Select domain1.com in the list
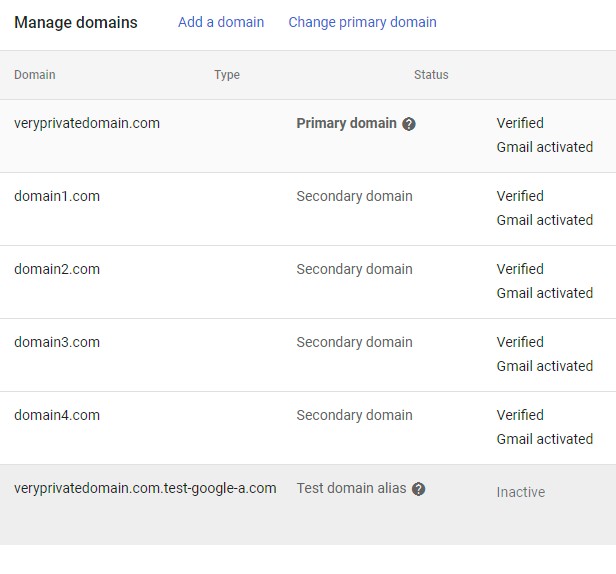 tap(57, 196)
